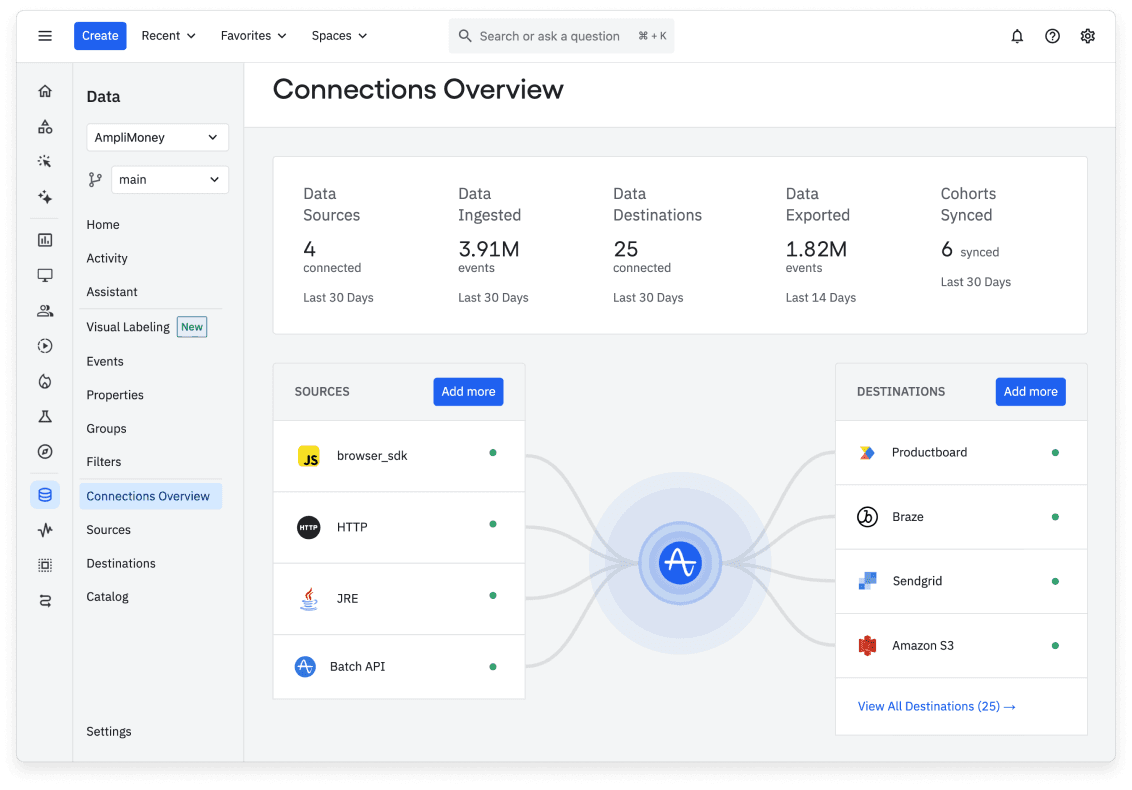Follow the View All Destinations link

(936, 706)
